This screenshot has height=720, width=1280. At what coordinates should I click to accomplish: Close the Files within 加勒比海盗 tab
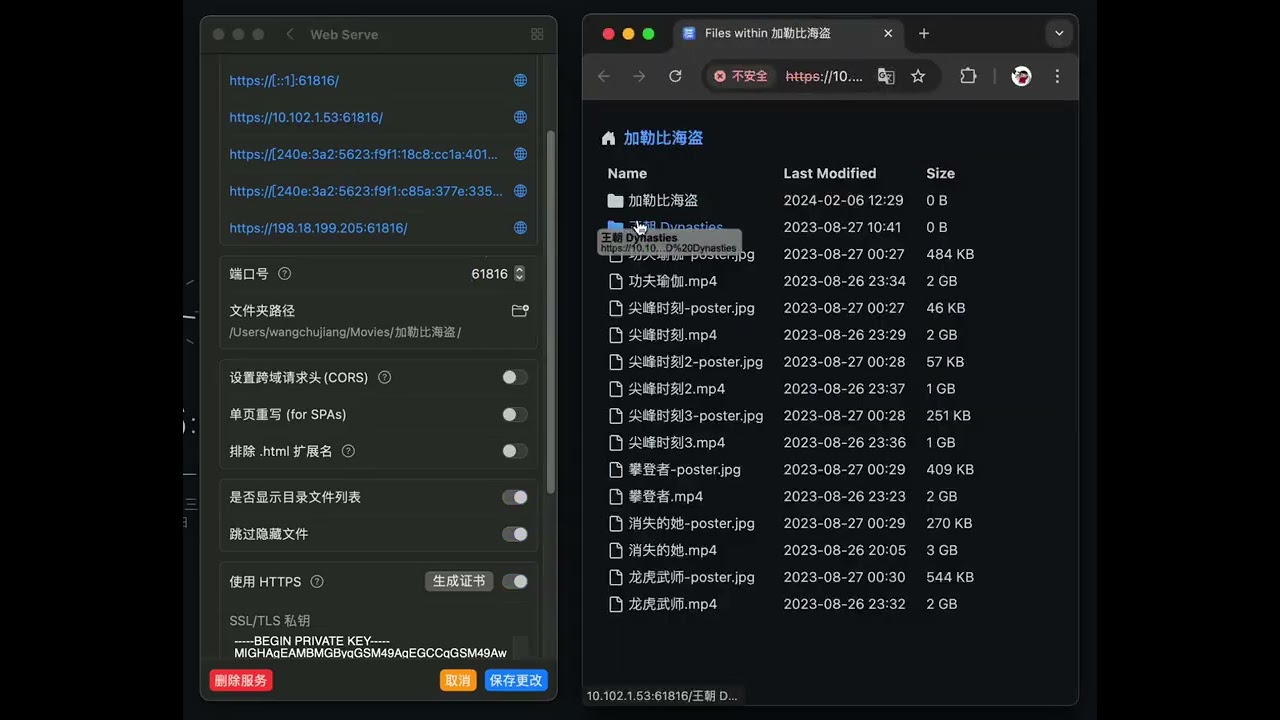(888, 34)
